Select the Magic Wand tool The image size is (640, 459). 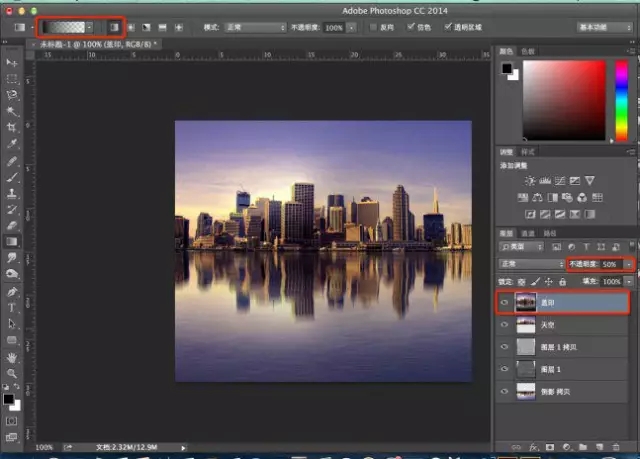[x=13, y=112]
